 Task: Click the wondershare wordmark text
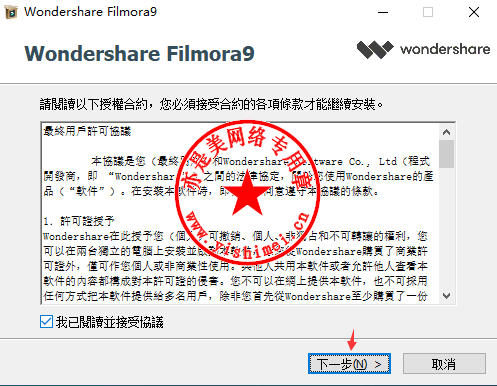click(445, 50)
